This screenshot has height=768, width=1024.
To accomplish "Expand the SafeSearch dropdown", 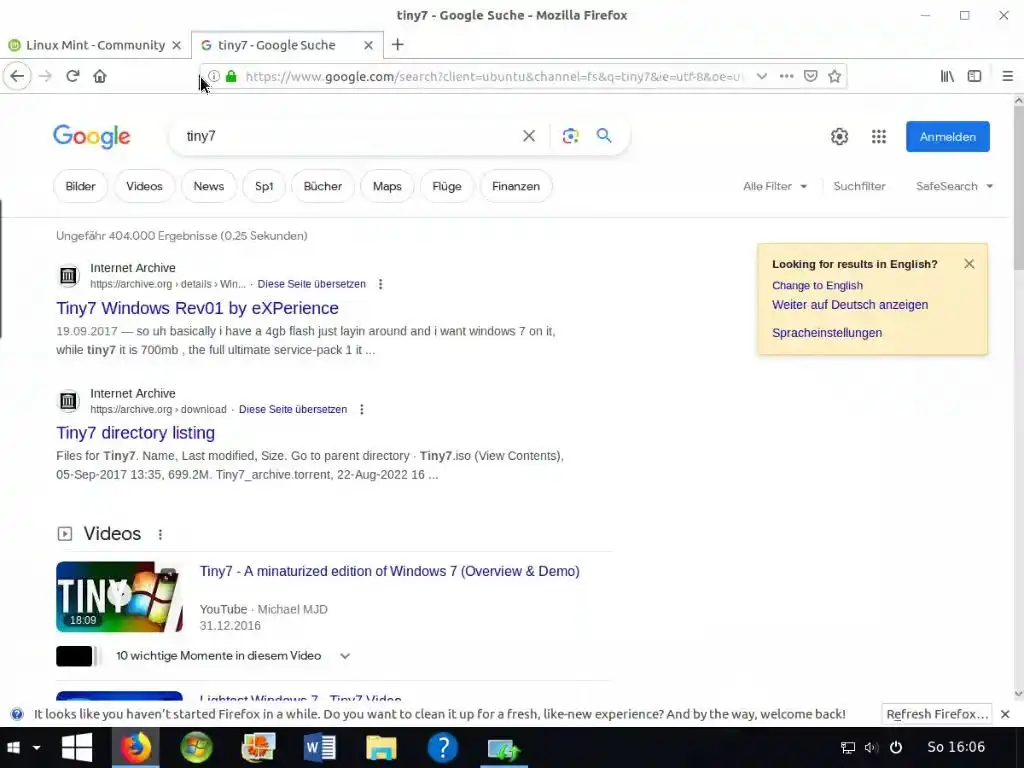I will tap(954, 186).
